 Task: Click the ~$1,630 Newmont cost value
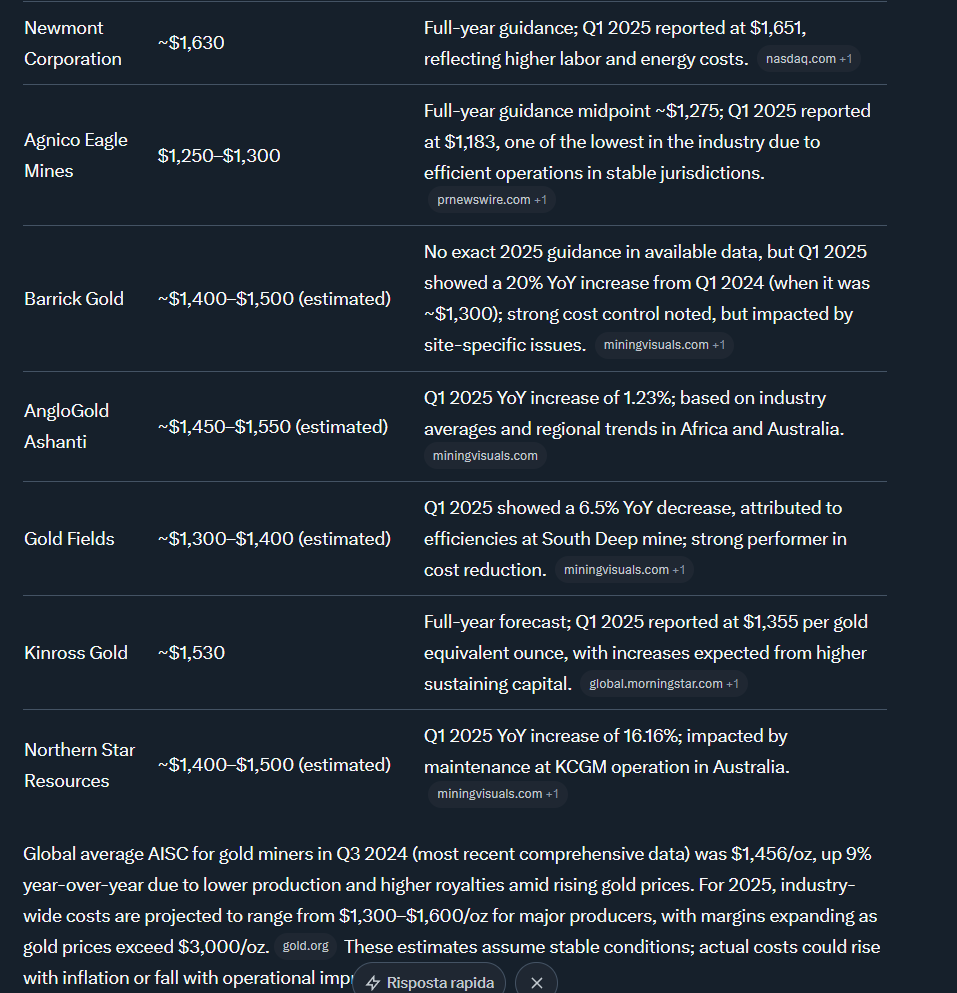191,43
